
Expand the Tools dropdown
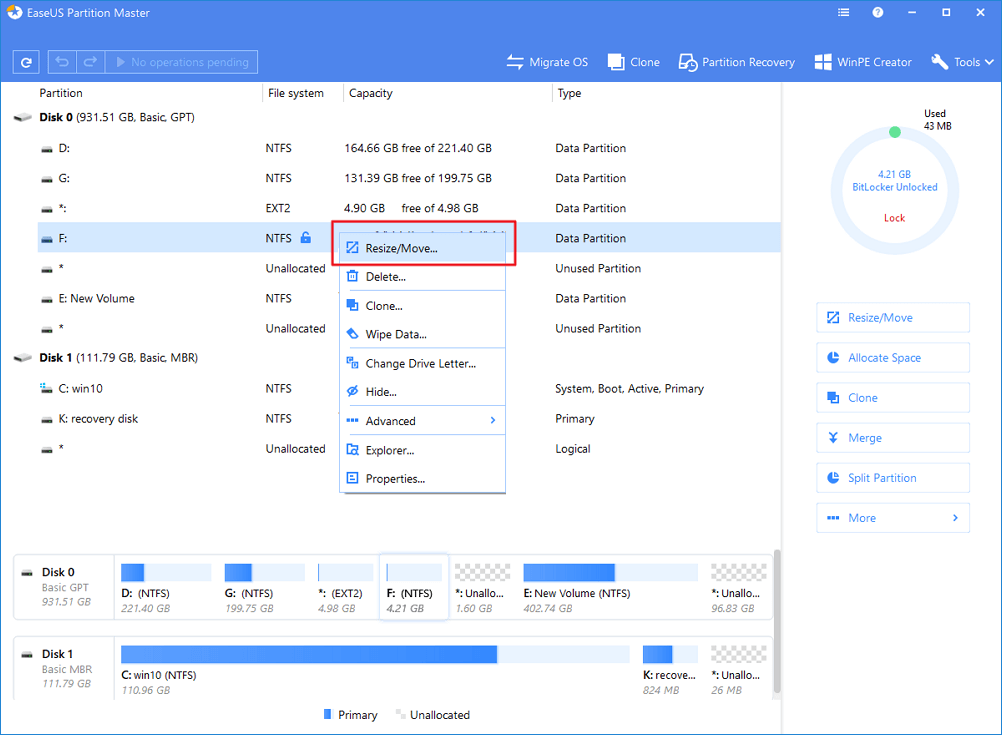click(x=962, y=62)
